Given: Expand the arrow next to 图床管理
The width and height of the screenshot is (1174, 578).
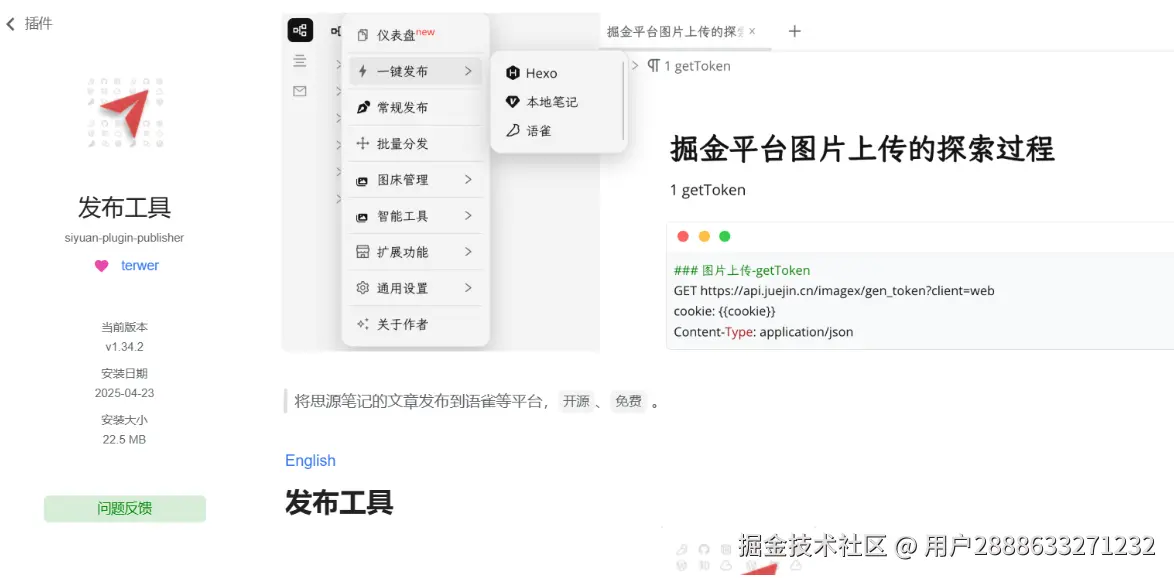Looking at the screenshot, I should click(468, 180).
